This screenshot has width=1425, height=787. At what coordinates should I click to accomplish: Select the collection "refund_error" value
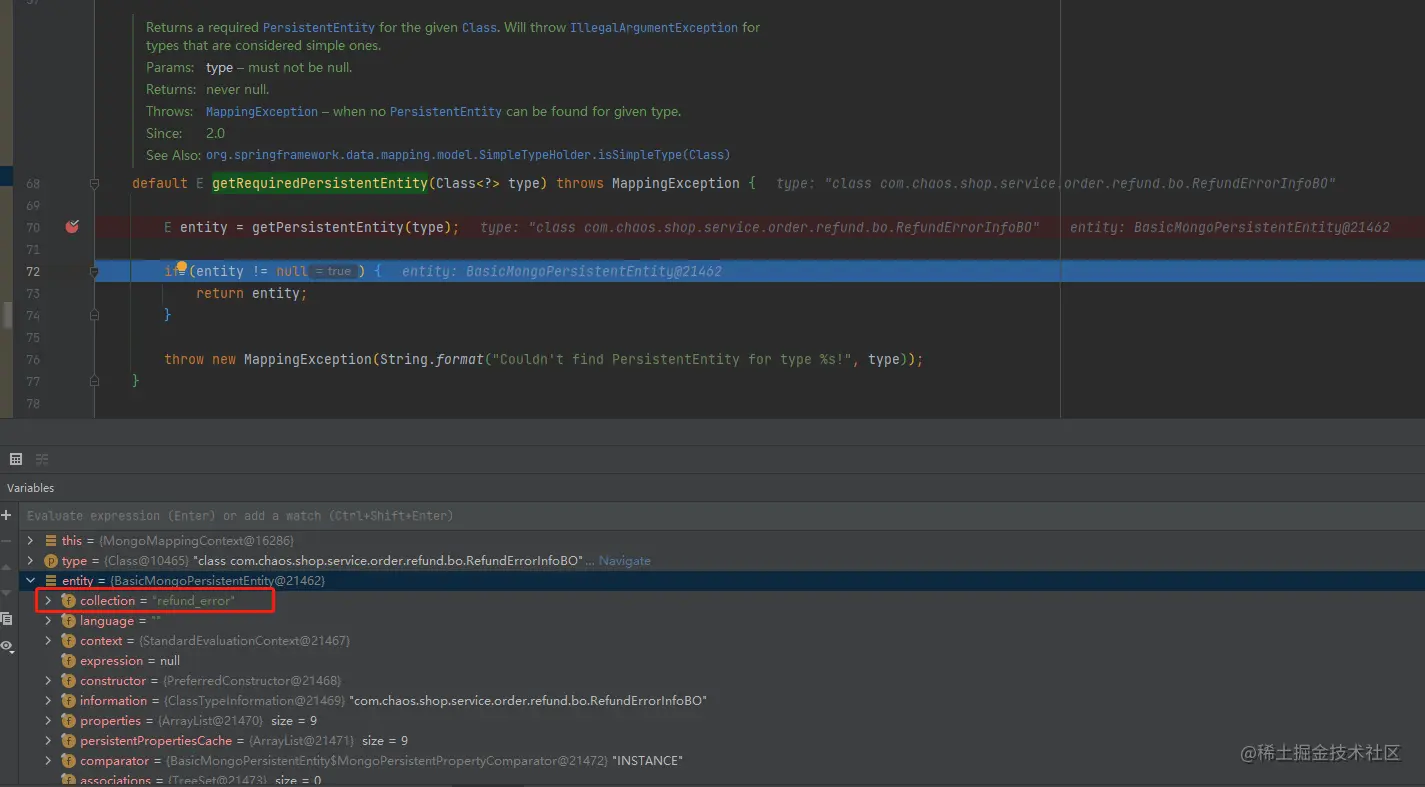coord(194,601)
